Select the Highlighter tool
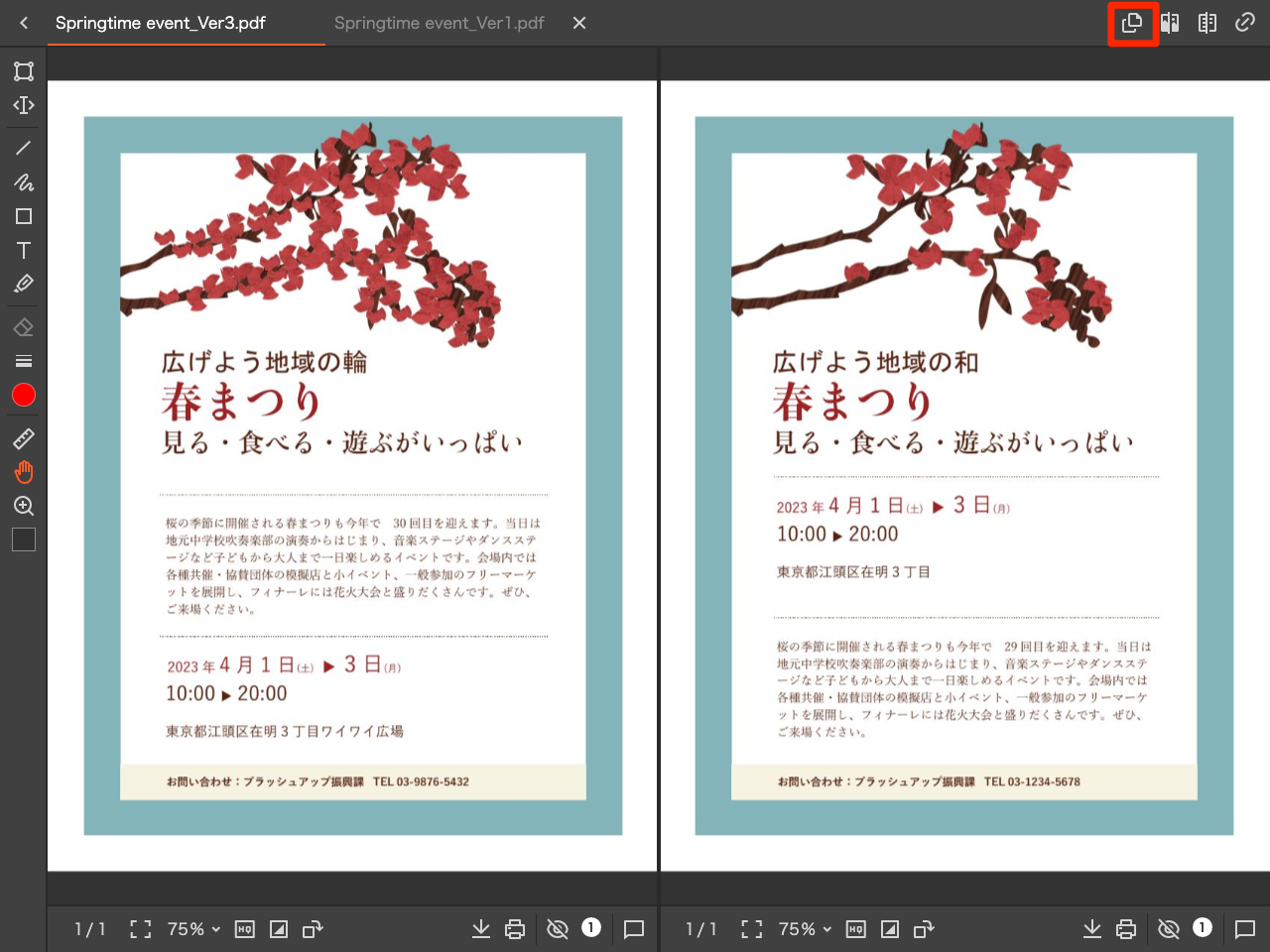Screen dimensions: 1270x952 [23, 284]
